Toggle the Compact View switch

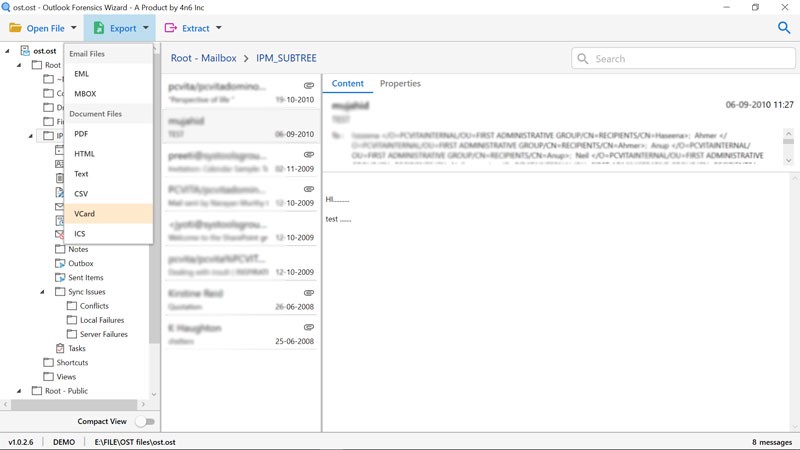tap(145, 421)
